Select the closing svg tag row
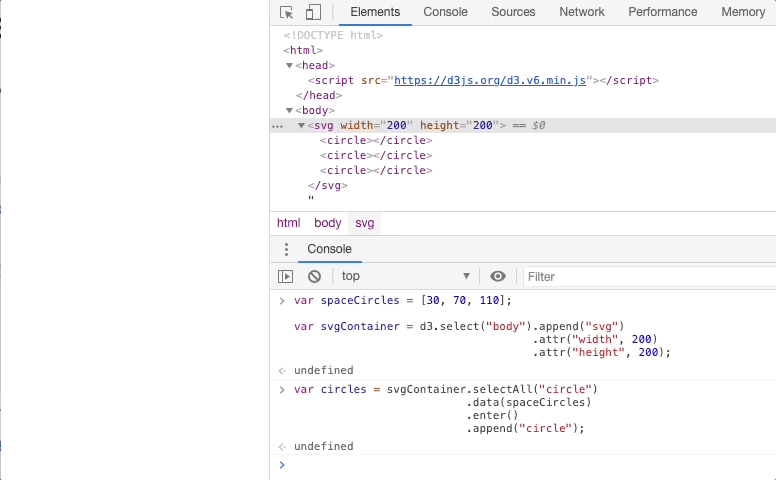This screenshot has height=480, width=776. pyautogui.click(x=327, y=186)
